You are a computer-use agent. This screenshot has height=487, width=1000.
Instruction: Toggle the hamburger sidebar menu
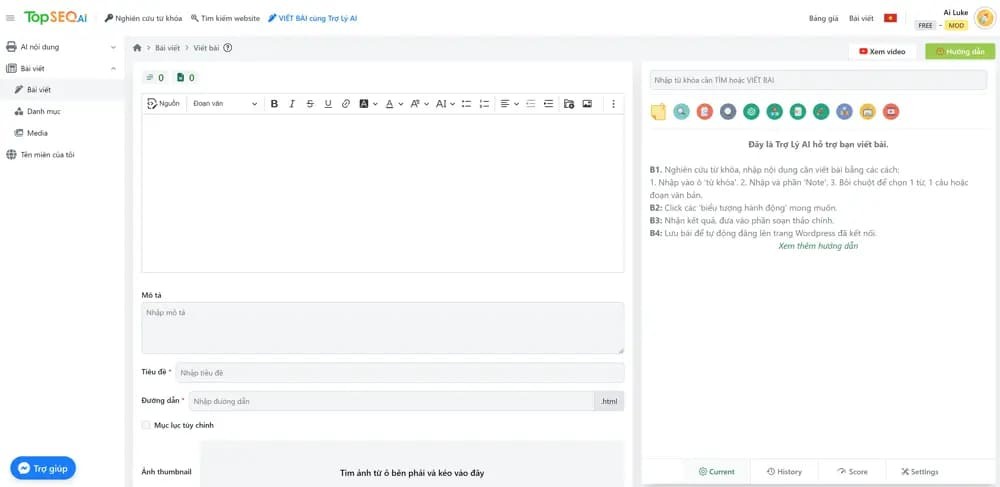[x=10, y=18]
